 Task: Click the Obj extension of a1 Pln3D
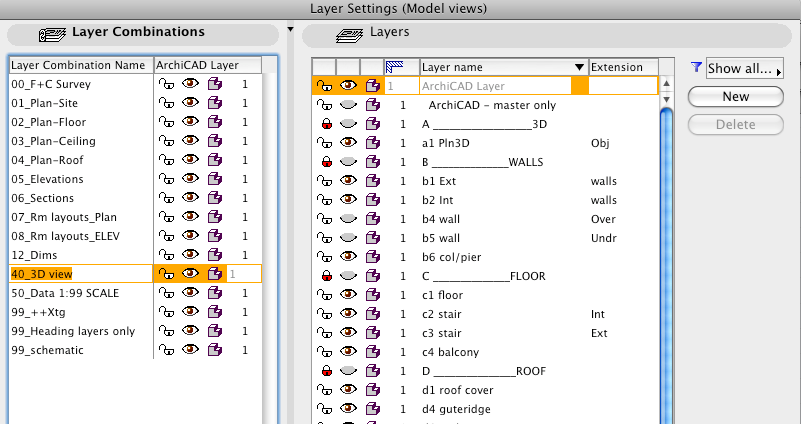(600, 144)
